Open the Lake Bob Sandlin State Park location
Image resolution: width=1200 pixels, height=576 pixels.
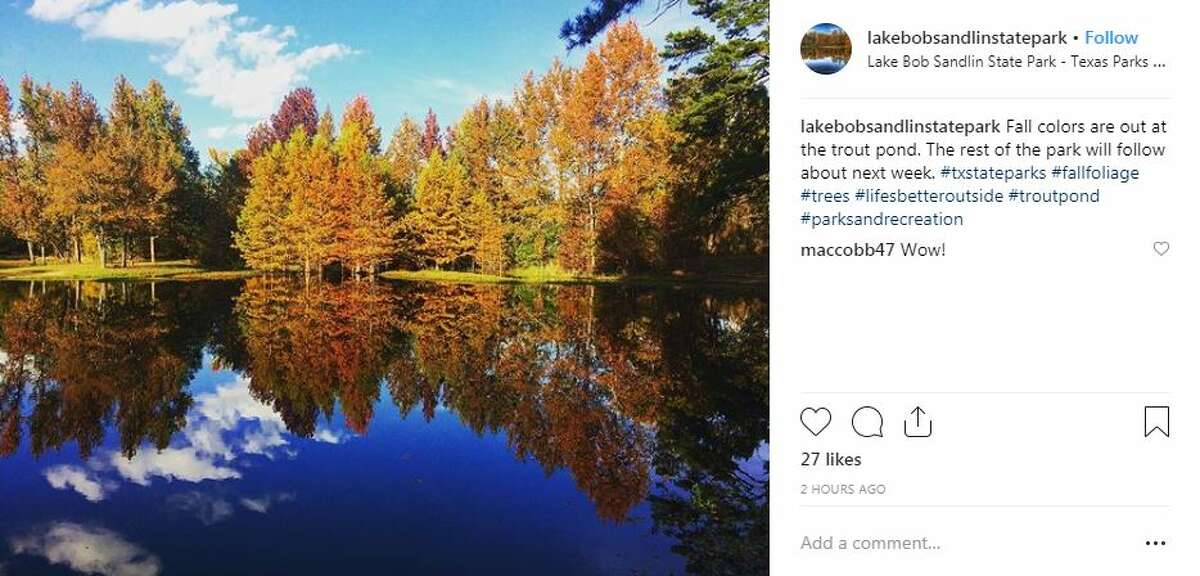[1016, 61]
